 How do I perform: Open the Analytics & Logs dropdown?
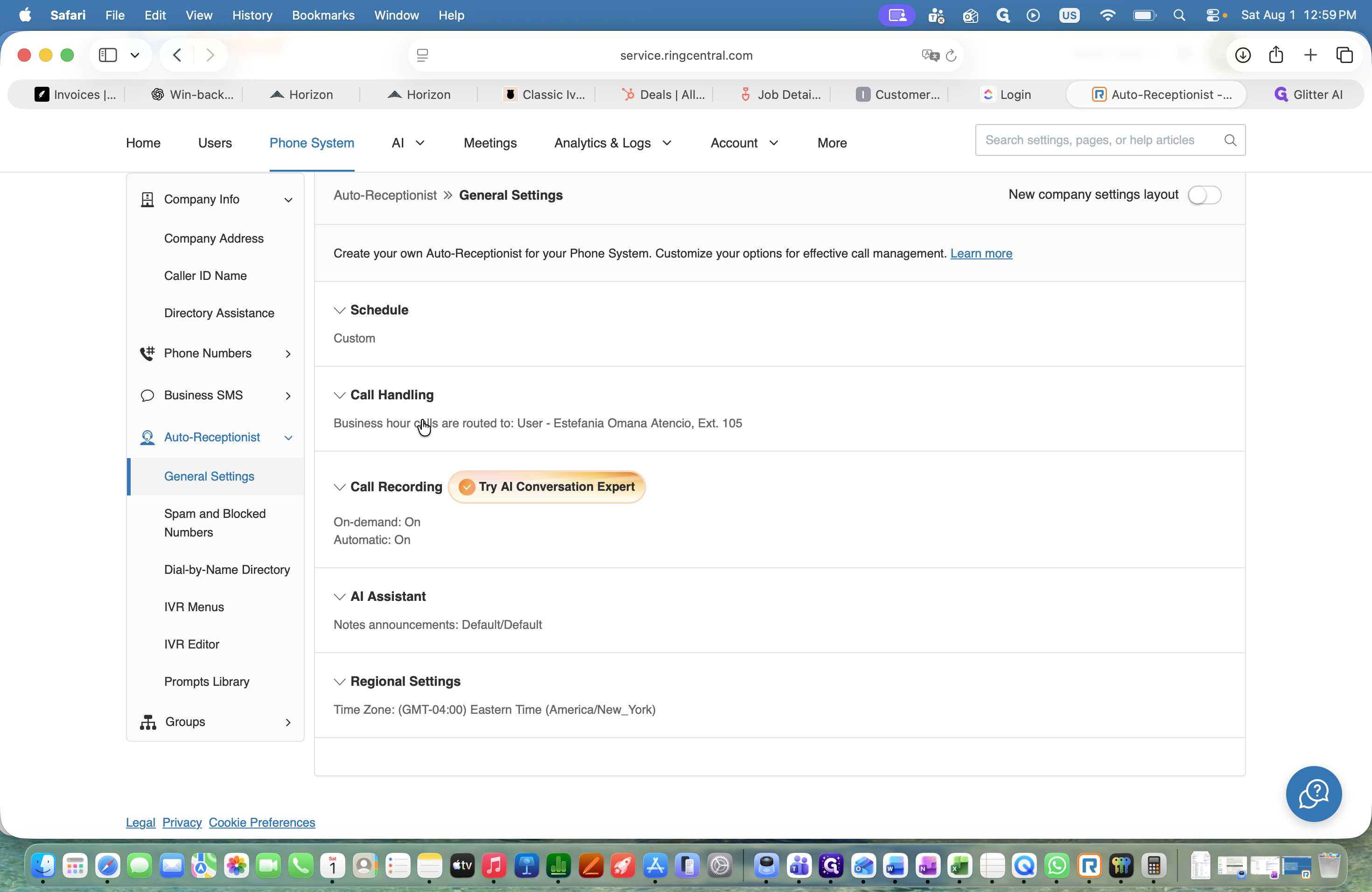[613, 143]
